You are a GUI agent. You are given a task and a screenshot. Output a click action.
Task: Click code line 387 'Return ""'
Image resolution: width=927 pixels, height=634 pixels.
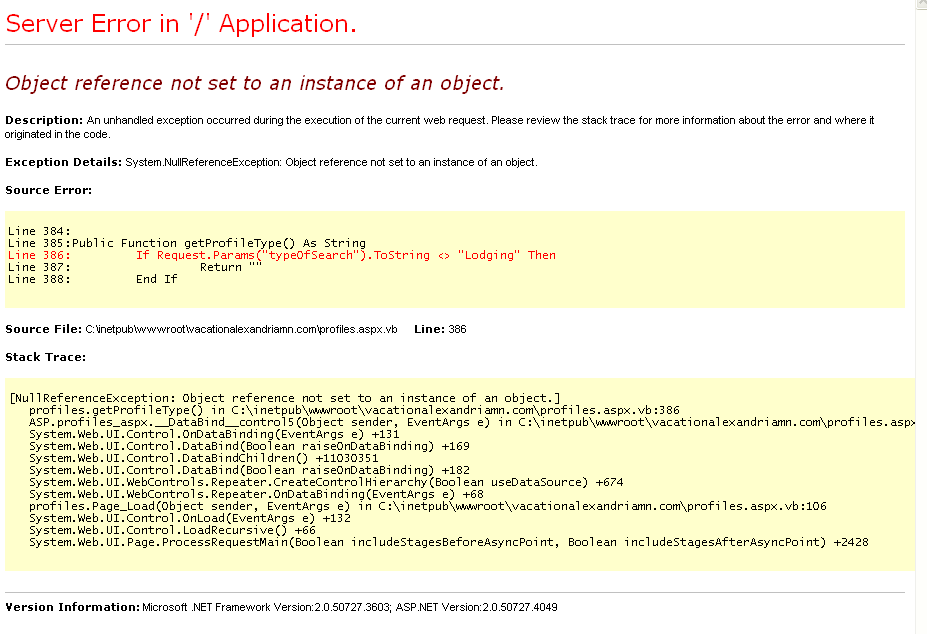(x=135, y=267)
